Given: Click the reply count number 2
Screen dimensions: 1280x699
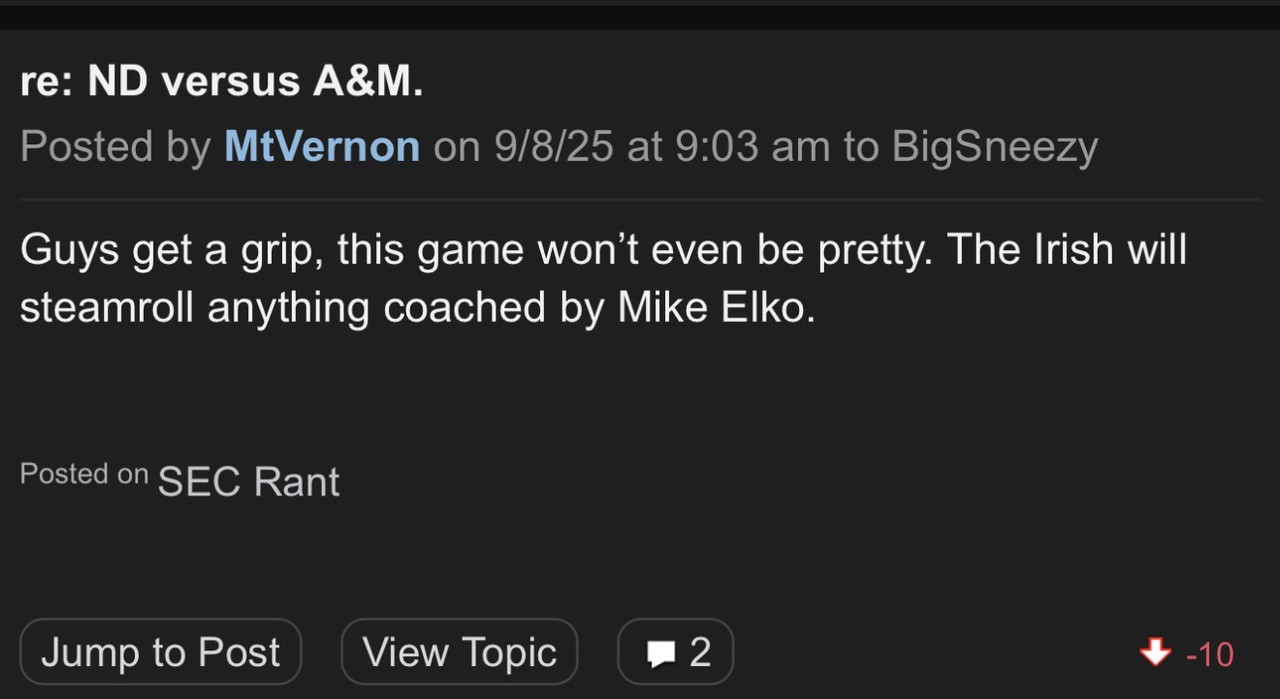Looking at the screenshot, I should 700,653.
